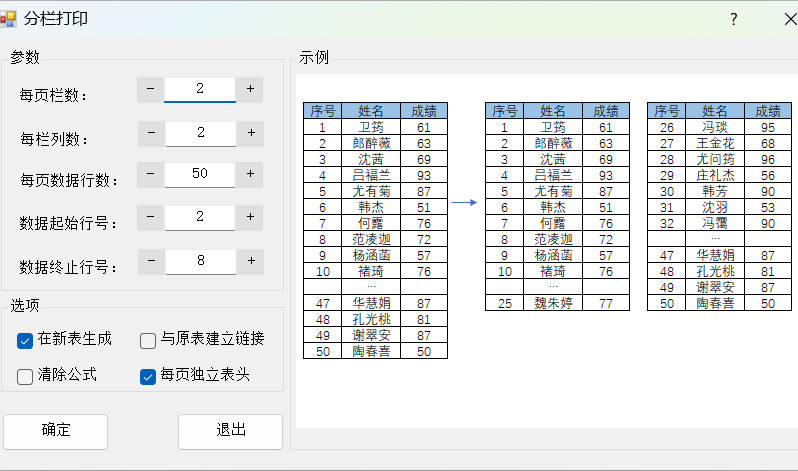Increase 每页数据行数 with its plus button
This screenshot has height=471, width=798.
tap(250, 175)
